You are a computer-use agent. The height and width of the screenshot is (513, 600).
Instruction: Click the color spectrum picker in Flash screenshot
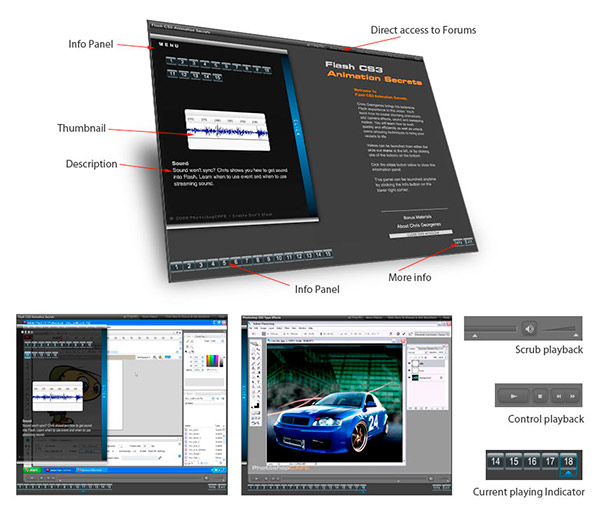(x=212, y=362)
